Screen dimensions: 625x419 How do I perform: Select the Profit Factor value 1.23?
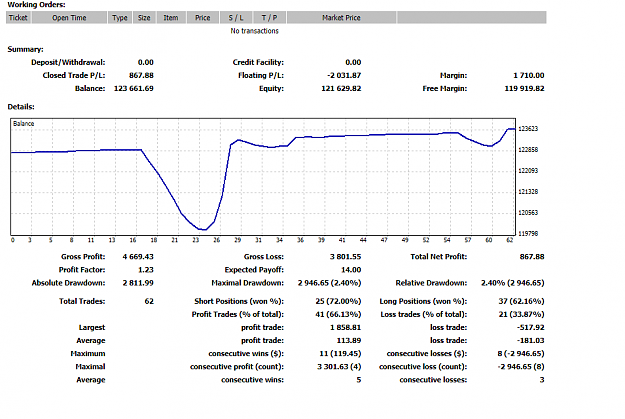[146, 270]
